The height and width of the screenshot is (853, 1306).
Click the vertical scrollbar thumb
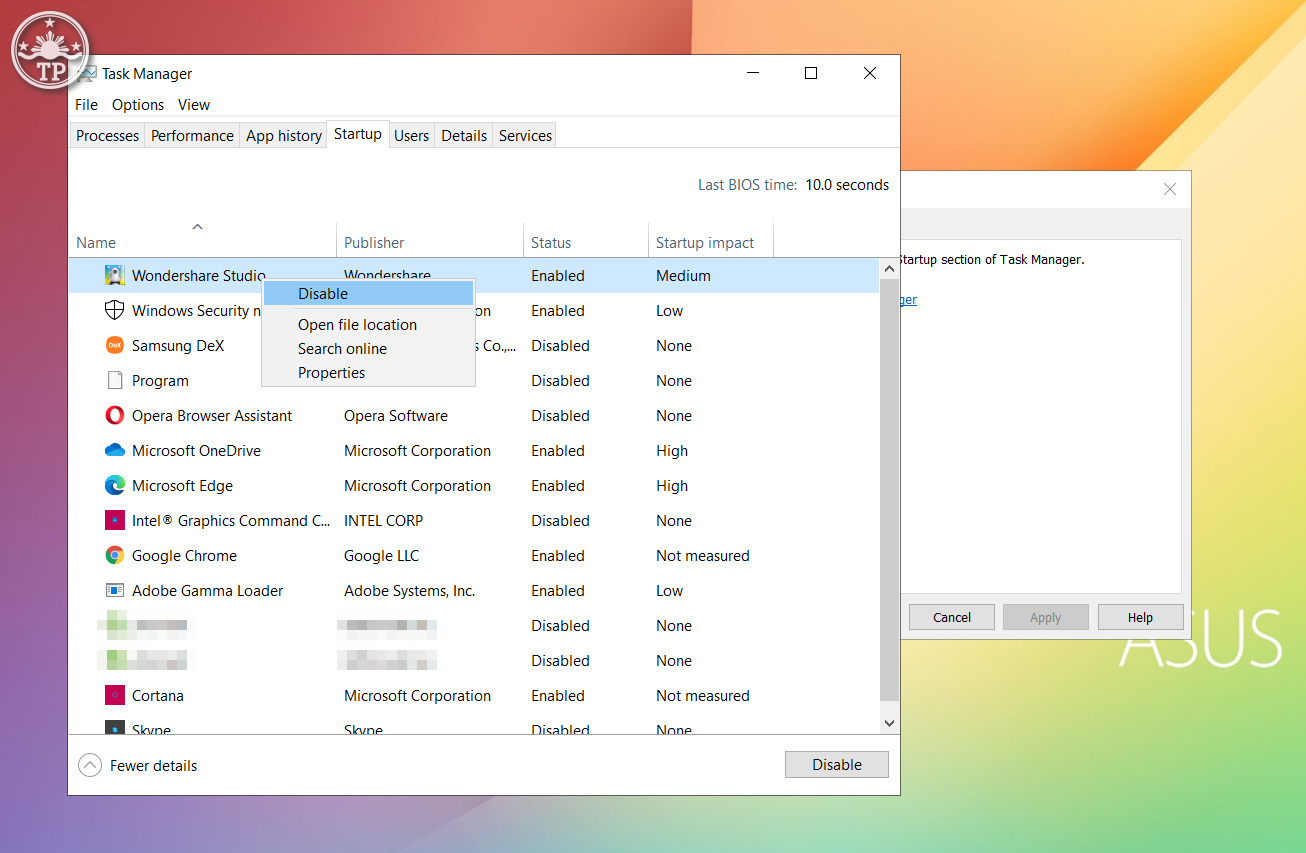tap(889, 490)
